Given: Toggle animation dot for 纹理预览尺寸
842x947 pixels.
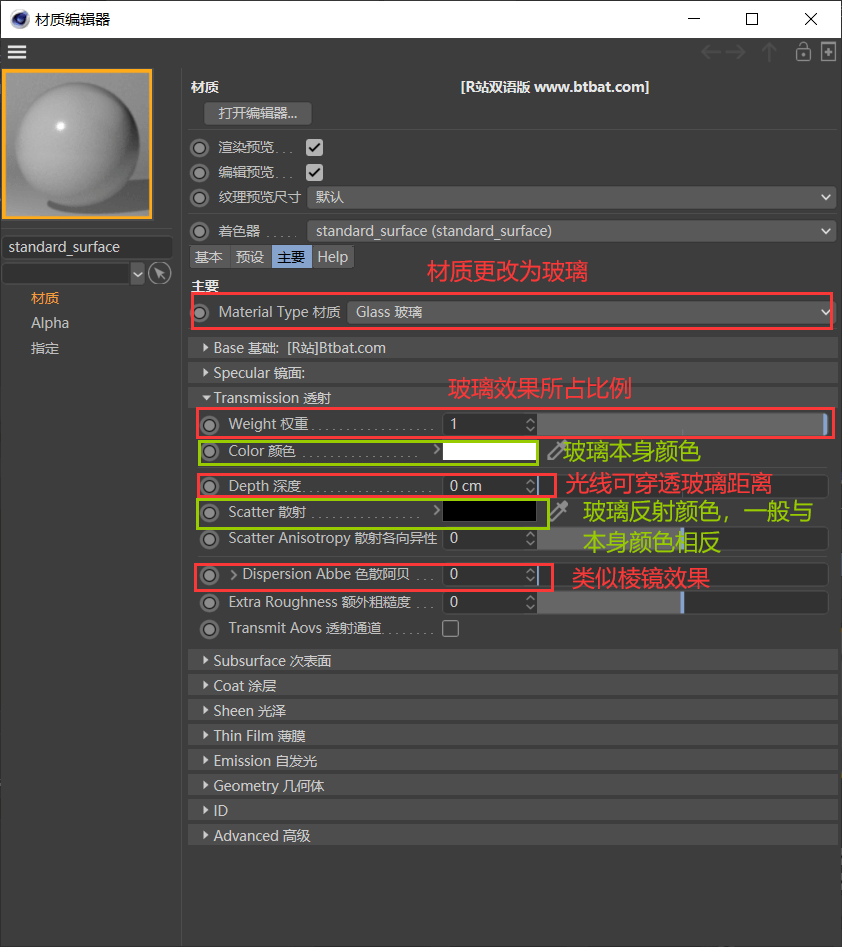Looking at the screenshot, I should (x=199, y=197).
